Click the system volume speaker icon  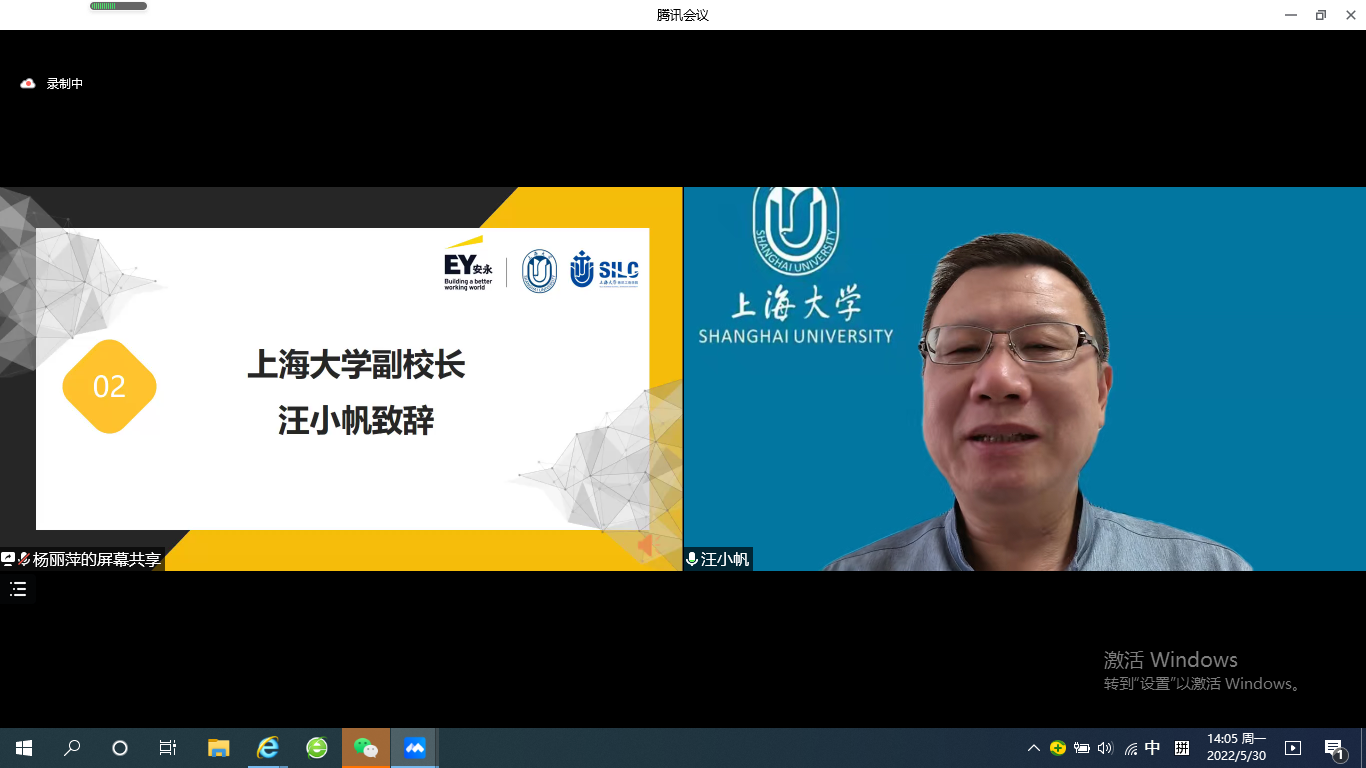tap(1105, 748)
